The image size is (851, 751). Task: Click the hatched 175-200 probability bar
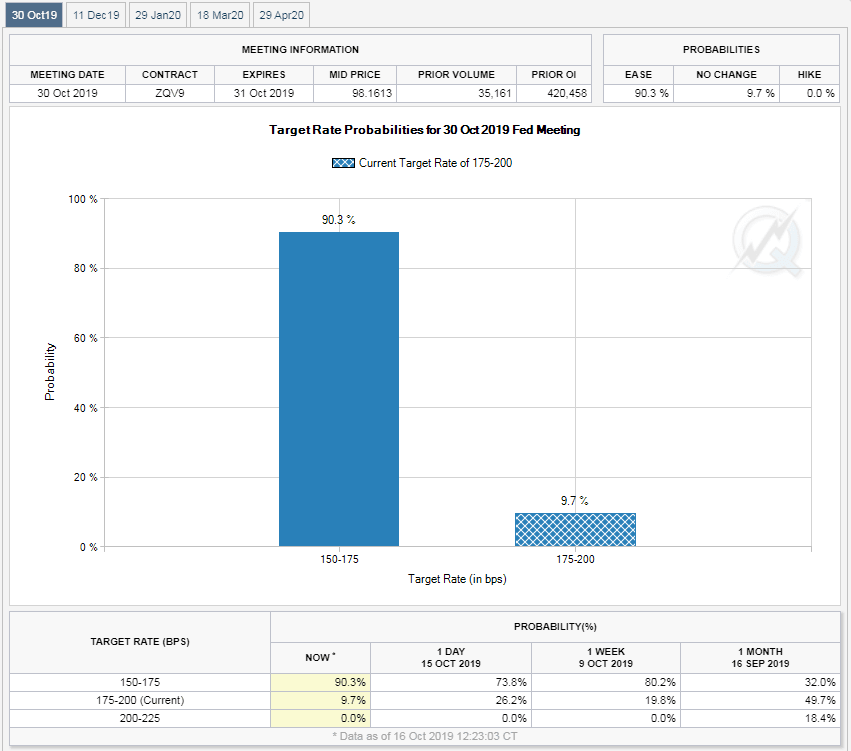pos(575,530)
